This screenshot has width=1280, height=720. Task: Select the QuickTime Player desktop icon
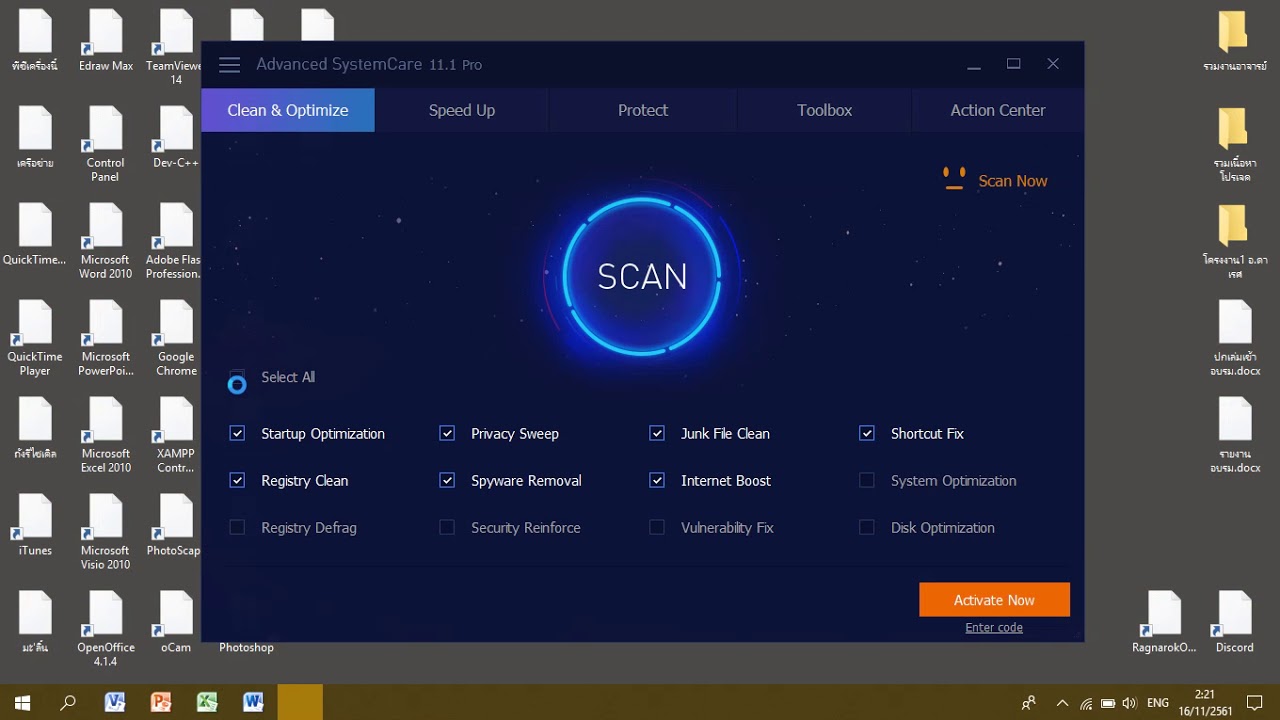(35, 337)
